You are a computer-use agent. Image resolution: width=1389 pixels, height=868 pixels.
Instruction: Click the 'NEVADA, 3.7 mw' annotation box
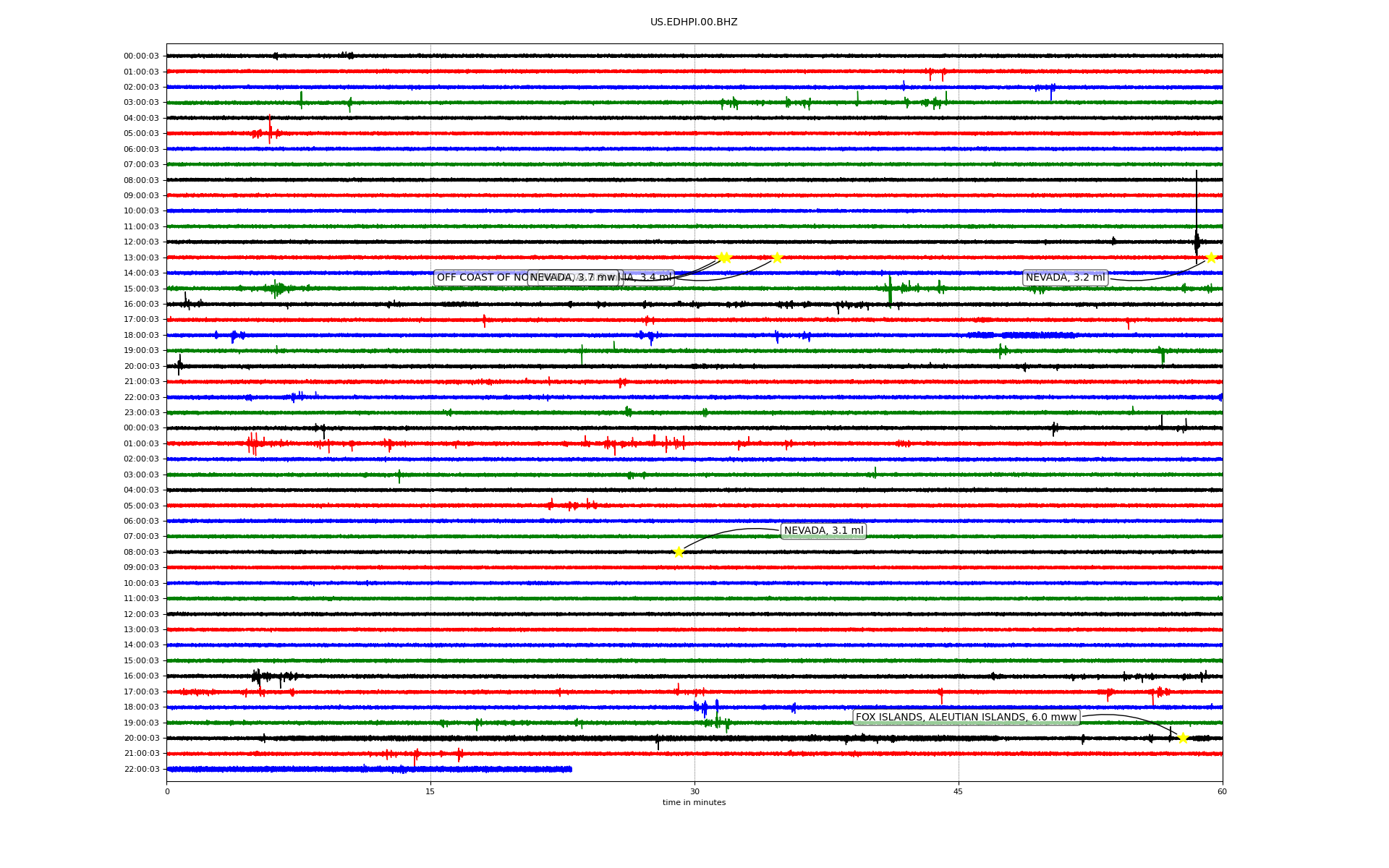pos(574,278)
